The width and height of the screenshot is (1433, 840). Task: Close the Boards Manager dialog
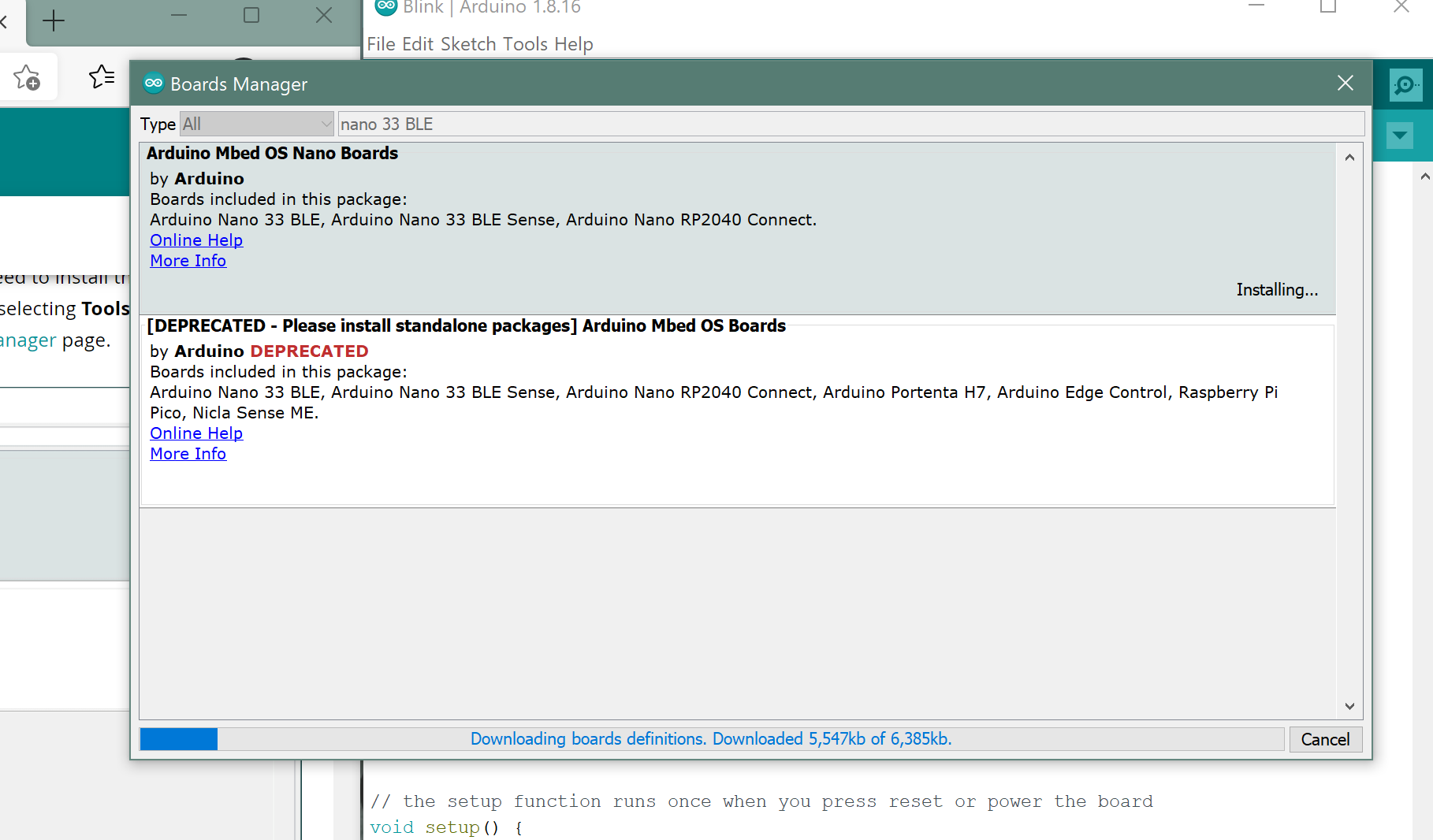(1346, 83)
